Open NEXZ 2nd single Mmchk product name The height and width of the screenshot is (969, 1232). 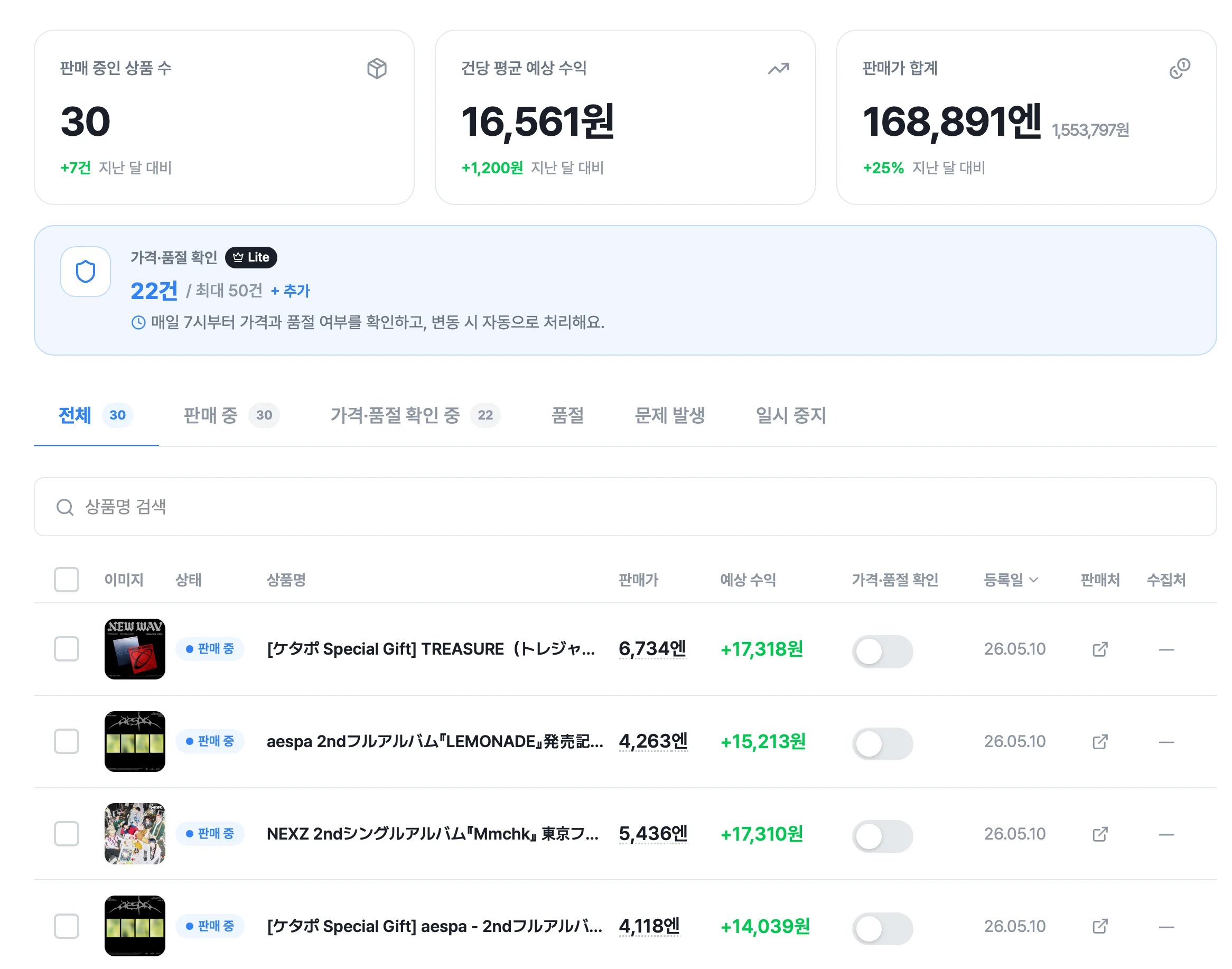point(433,834)
